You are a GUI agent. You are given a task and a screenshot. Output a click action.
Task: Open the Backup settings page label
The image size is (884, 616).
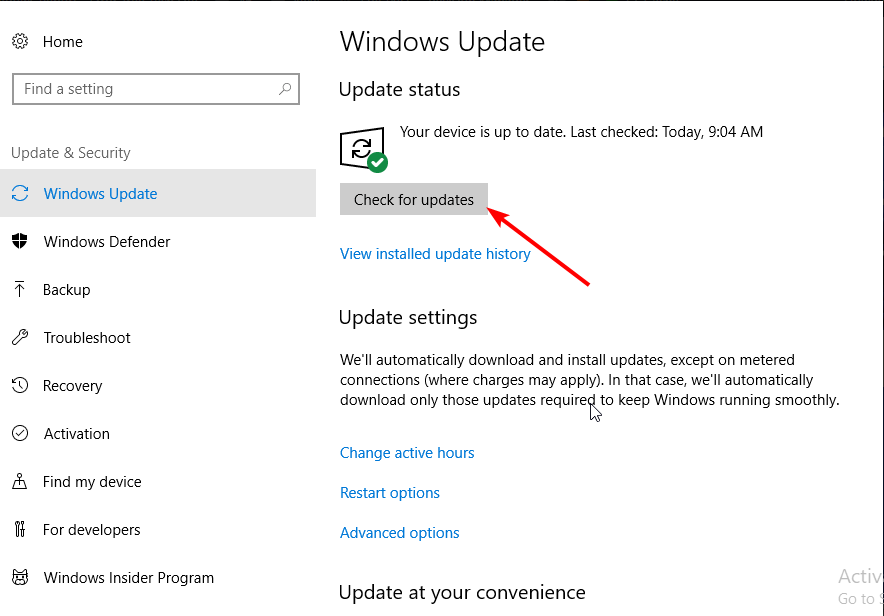(66, 290)
